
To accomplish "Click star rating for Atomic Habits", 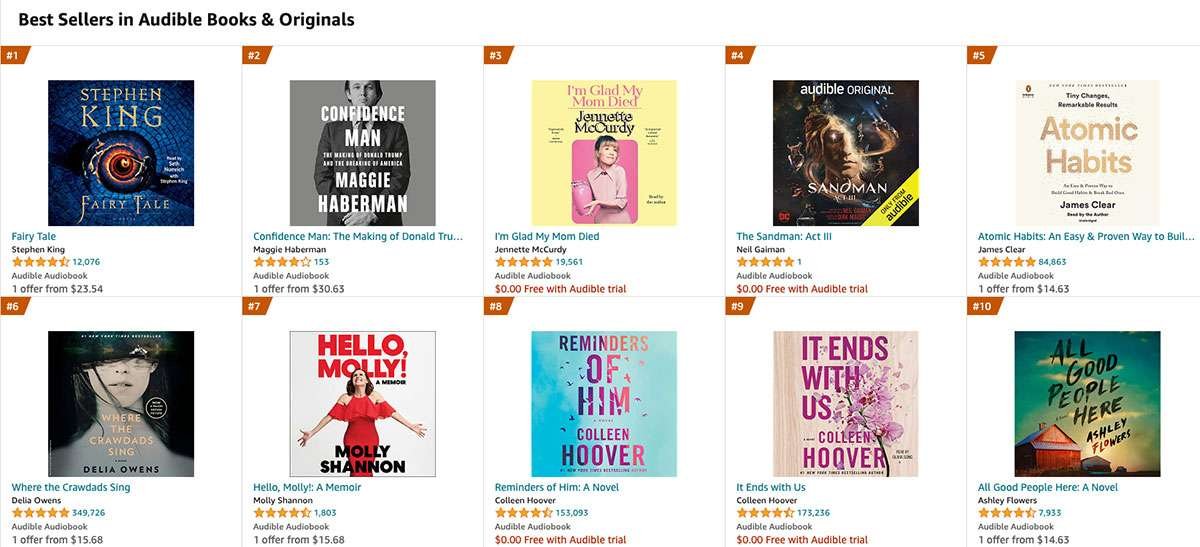I will pos(1006,262).
